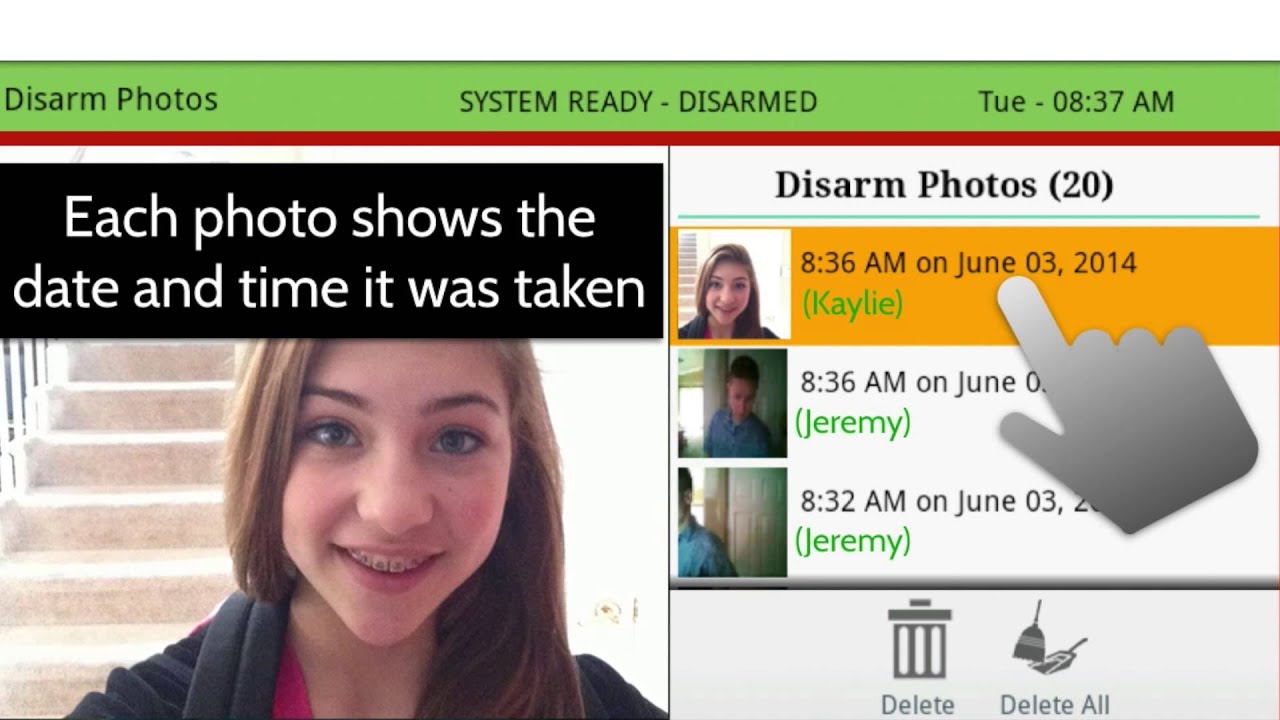Tap the trash can Delete icon
The width and height of the screenshot is (1280, 720).
pos(919,641)
